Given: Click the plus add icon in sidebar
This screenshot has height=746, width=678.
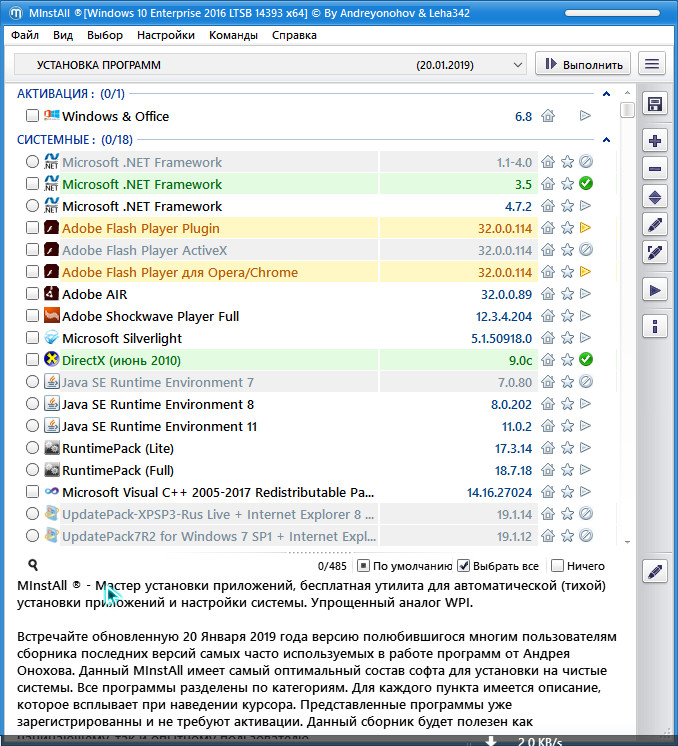Looking at the screenshot, I should coord(655,141).
